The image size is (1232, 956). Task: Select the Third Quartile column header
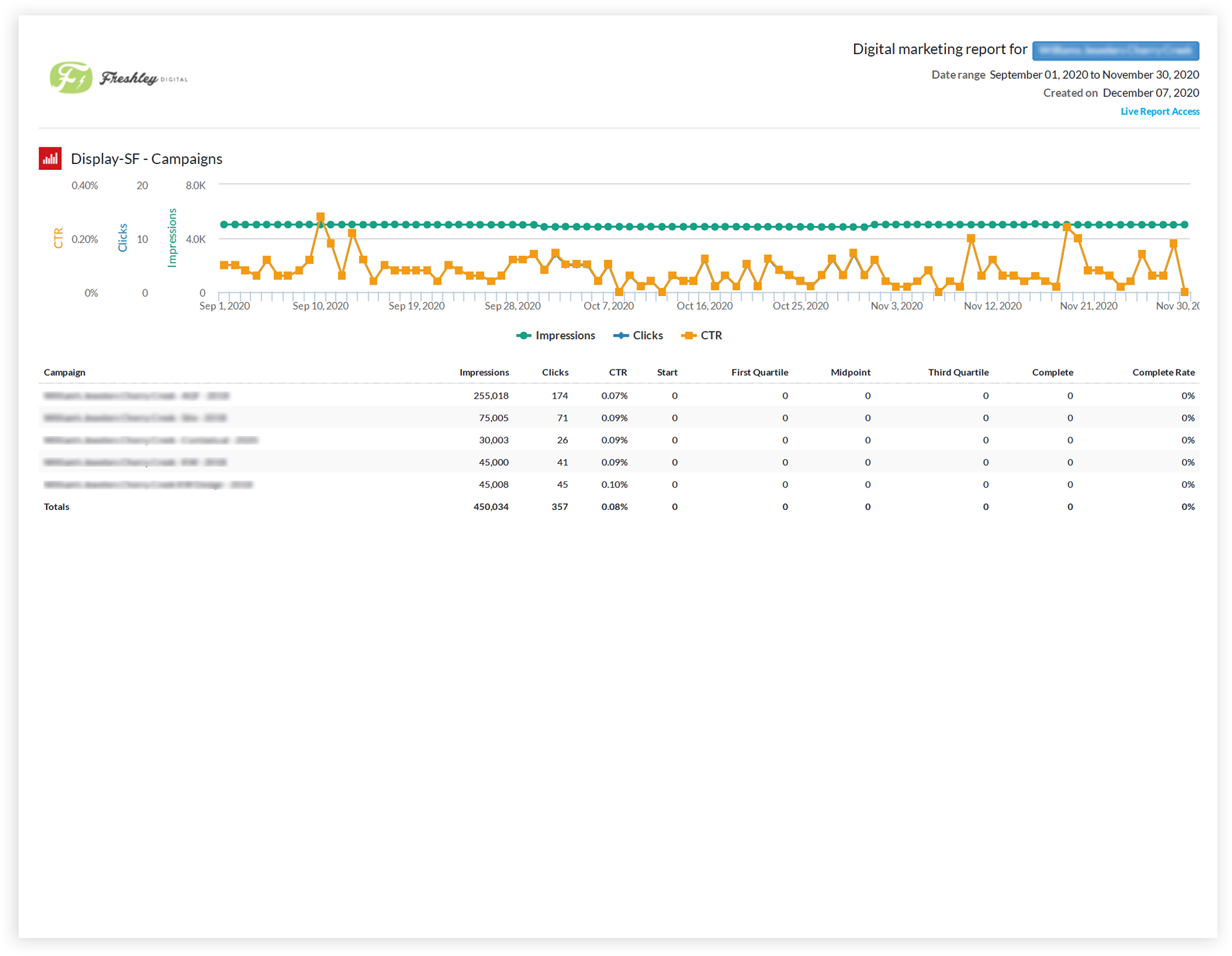pyautogui.click(x=958, y=372)
